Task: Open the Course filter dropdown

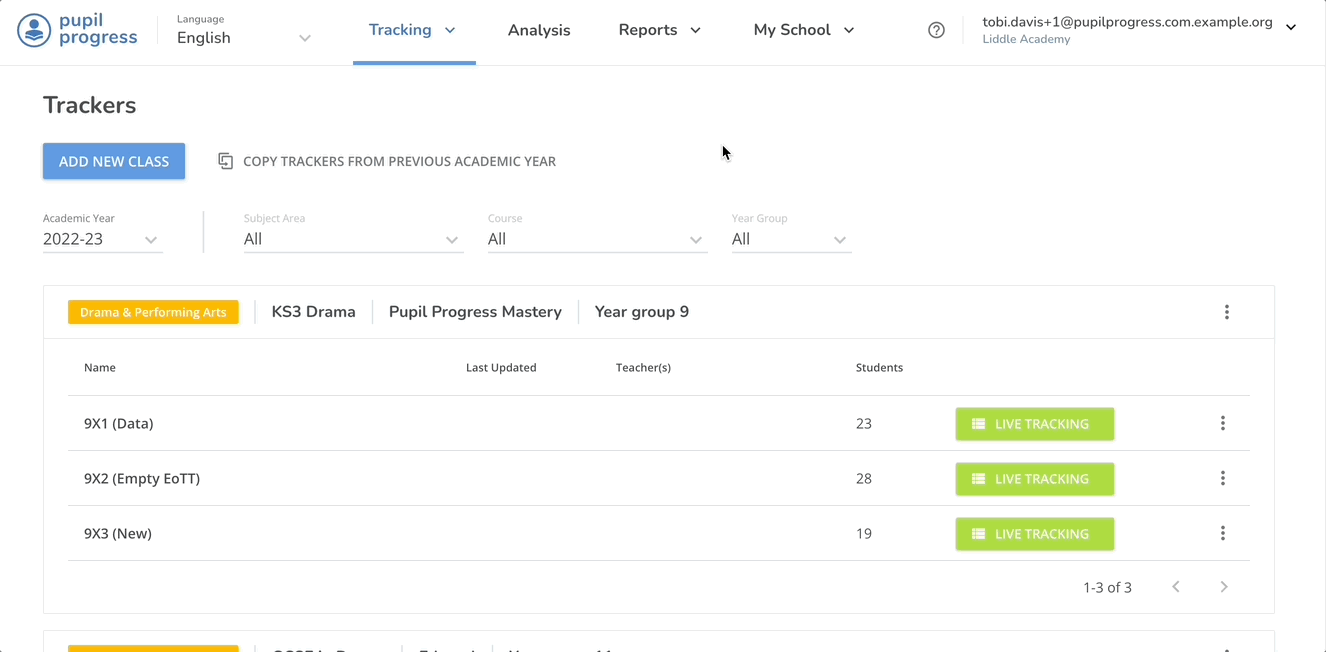Action: coord(596,239)
